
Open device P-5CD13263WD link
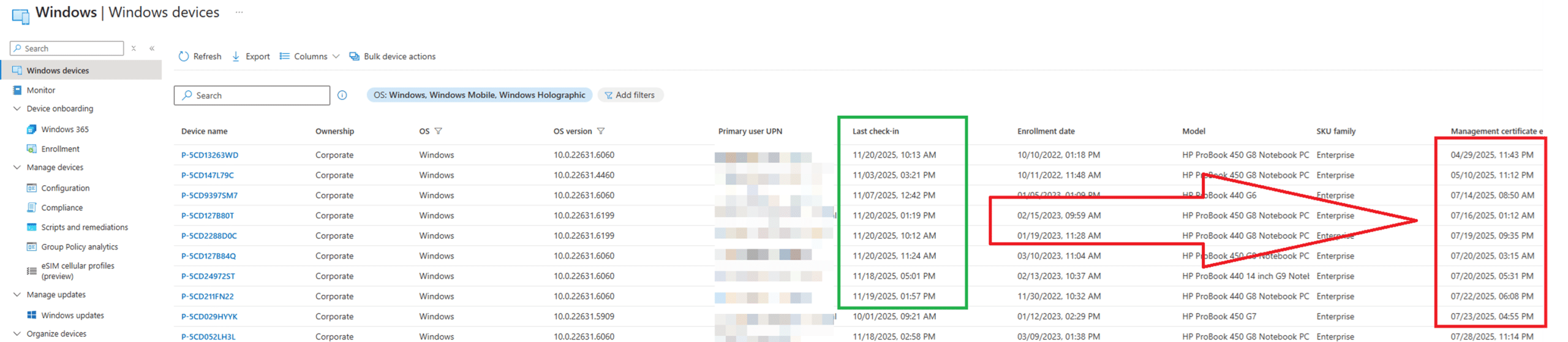pyautogui.click(x=209, y=155)
